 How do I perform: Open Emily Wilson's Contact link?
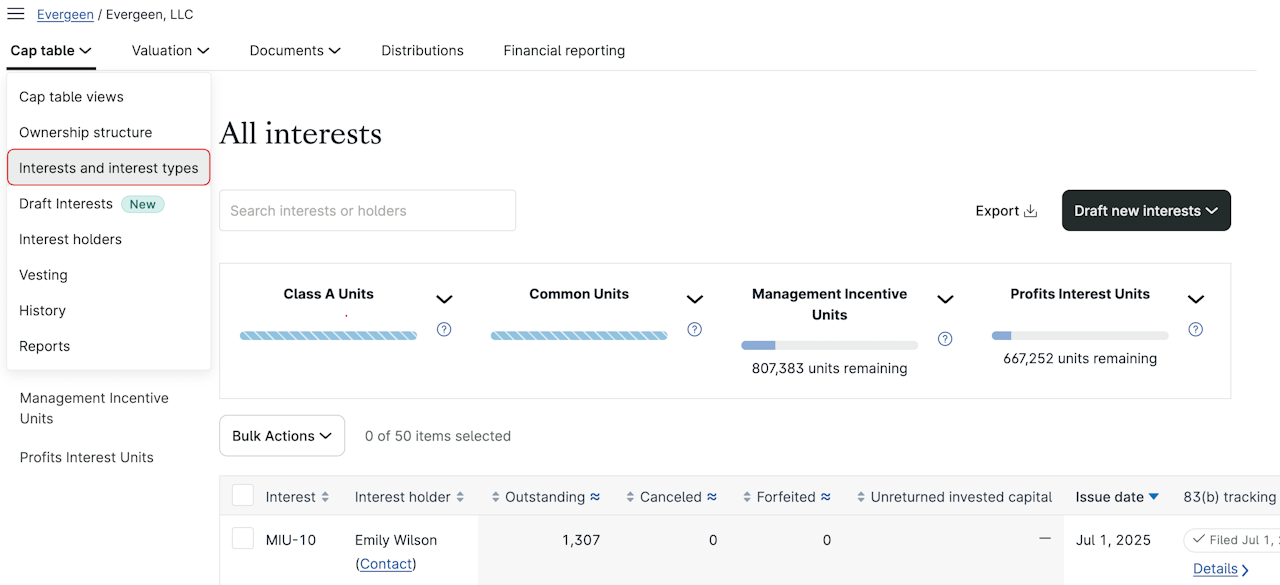386,564
